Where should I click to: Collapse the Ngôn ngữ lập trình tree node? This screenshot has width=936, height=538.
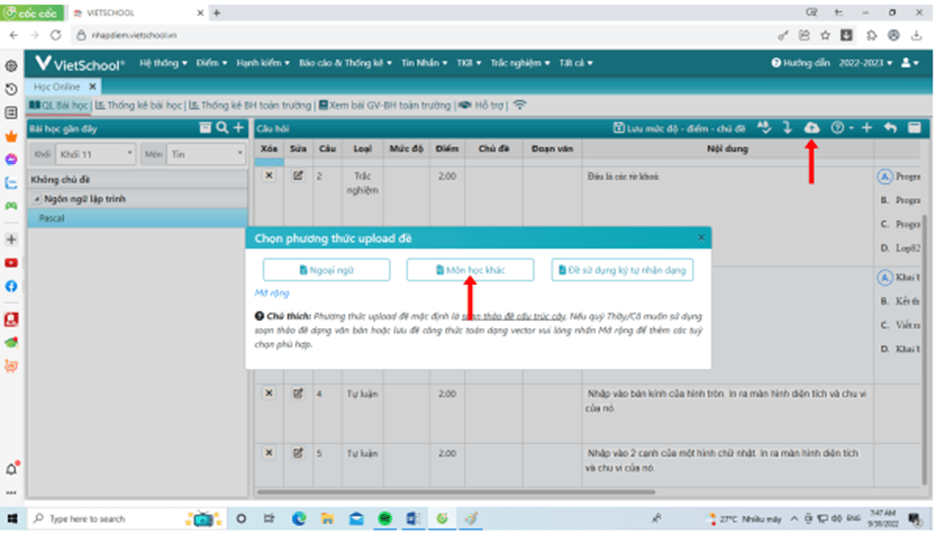(x=38, y=199)
